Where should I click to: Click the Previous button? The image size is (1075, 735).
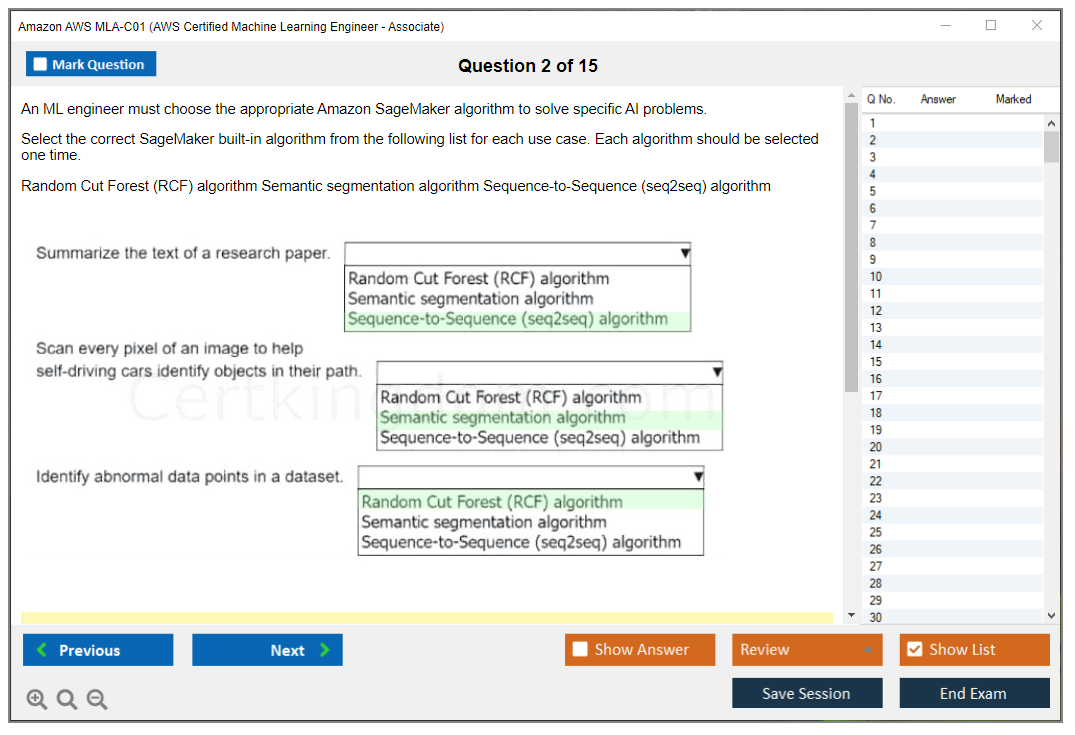click(x=97, y=649)
